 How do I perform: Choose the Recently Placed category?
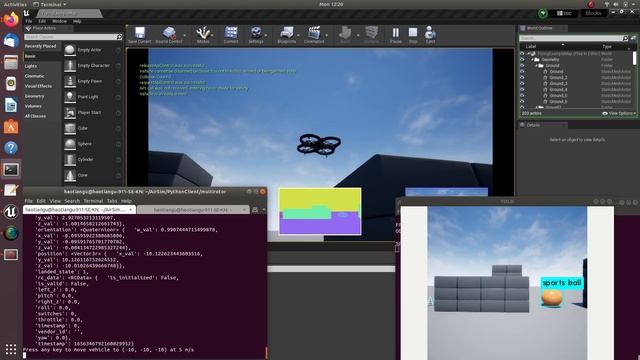click(40, 46)
